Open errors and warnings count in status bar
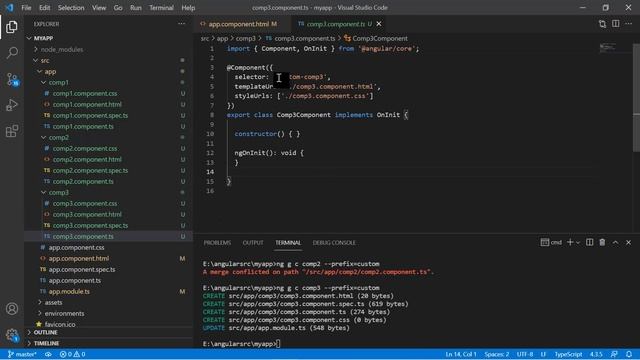 pos(73,354)
